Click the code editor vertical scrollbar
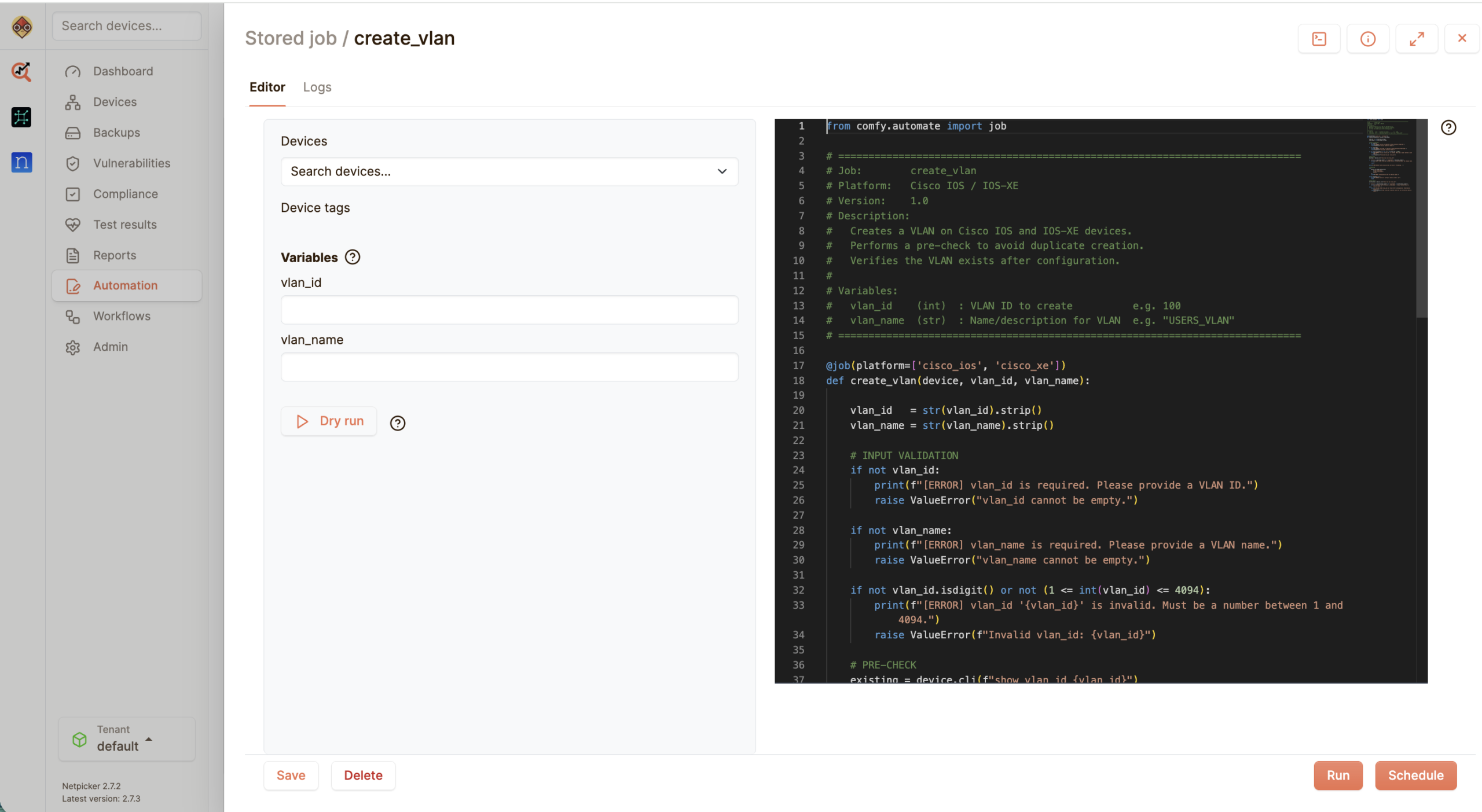The image size is (1482, 812). point(1422,219)
